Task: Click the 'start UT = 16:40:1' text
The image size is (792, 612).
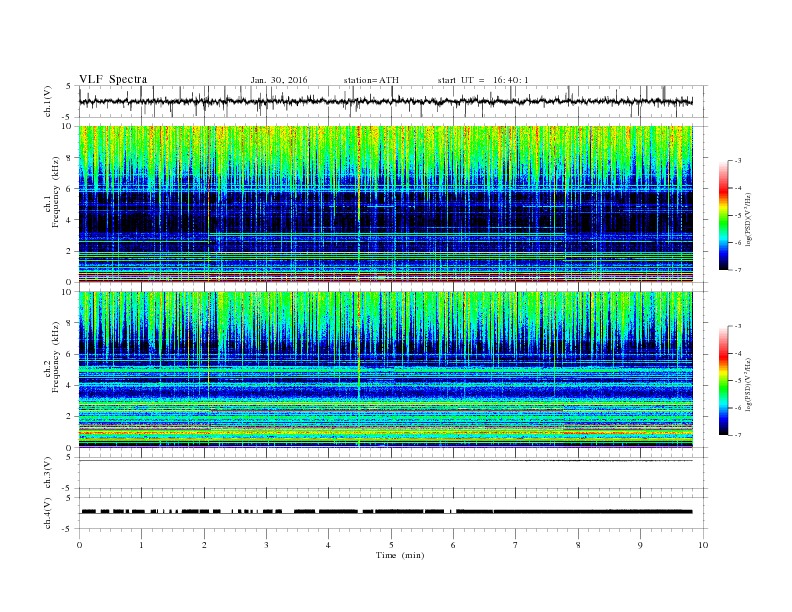Action: click(483, 80)
